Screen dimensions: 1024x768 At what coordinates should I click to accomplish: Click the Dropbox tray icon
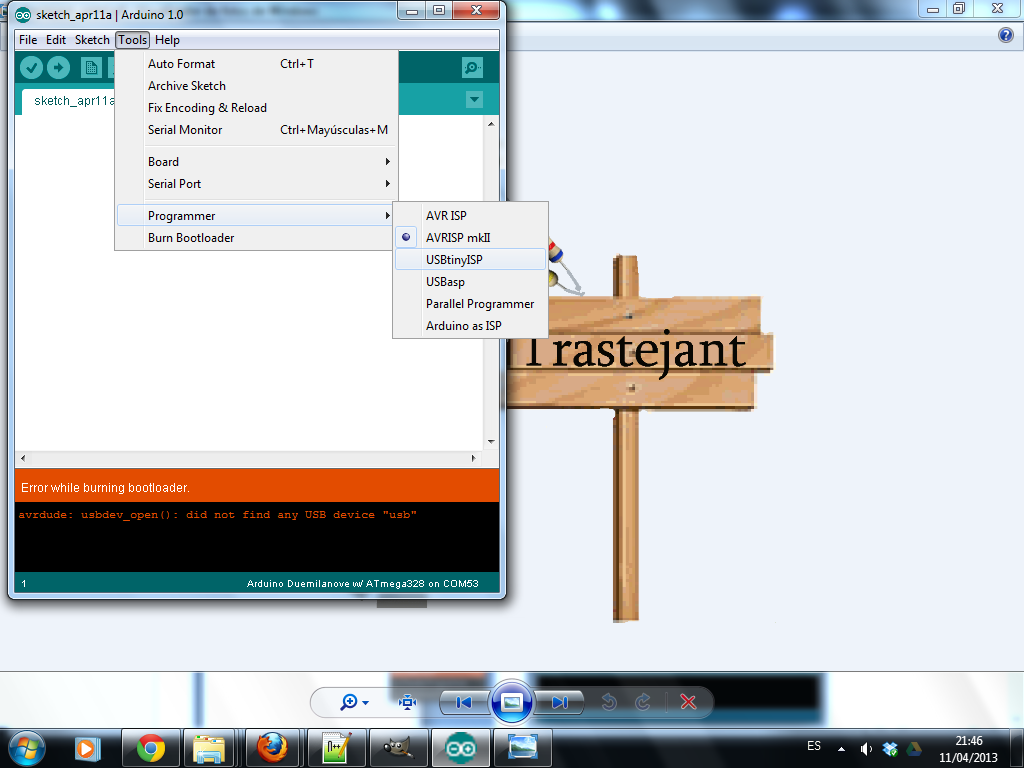889,749
